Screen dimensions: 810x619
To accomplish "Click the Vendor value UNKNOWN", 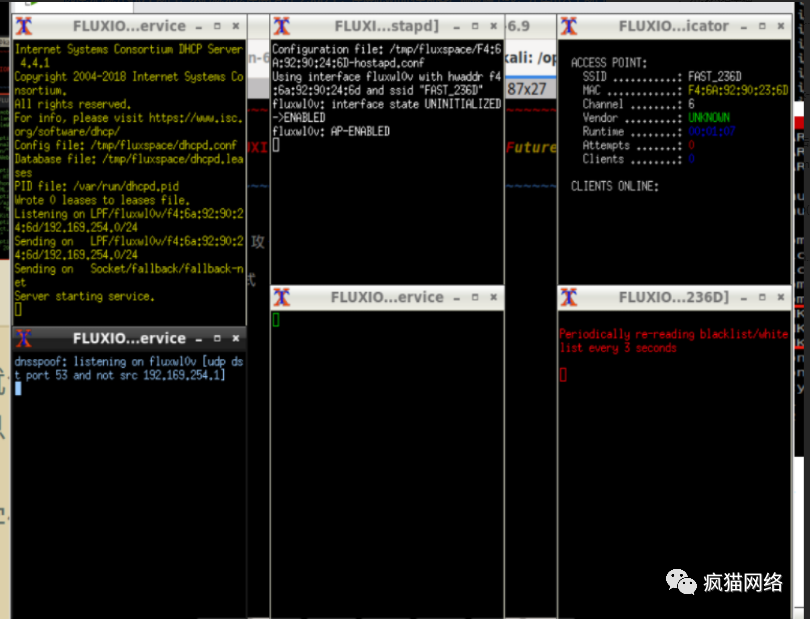I will coord(709,117).
